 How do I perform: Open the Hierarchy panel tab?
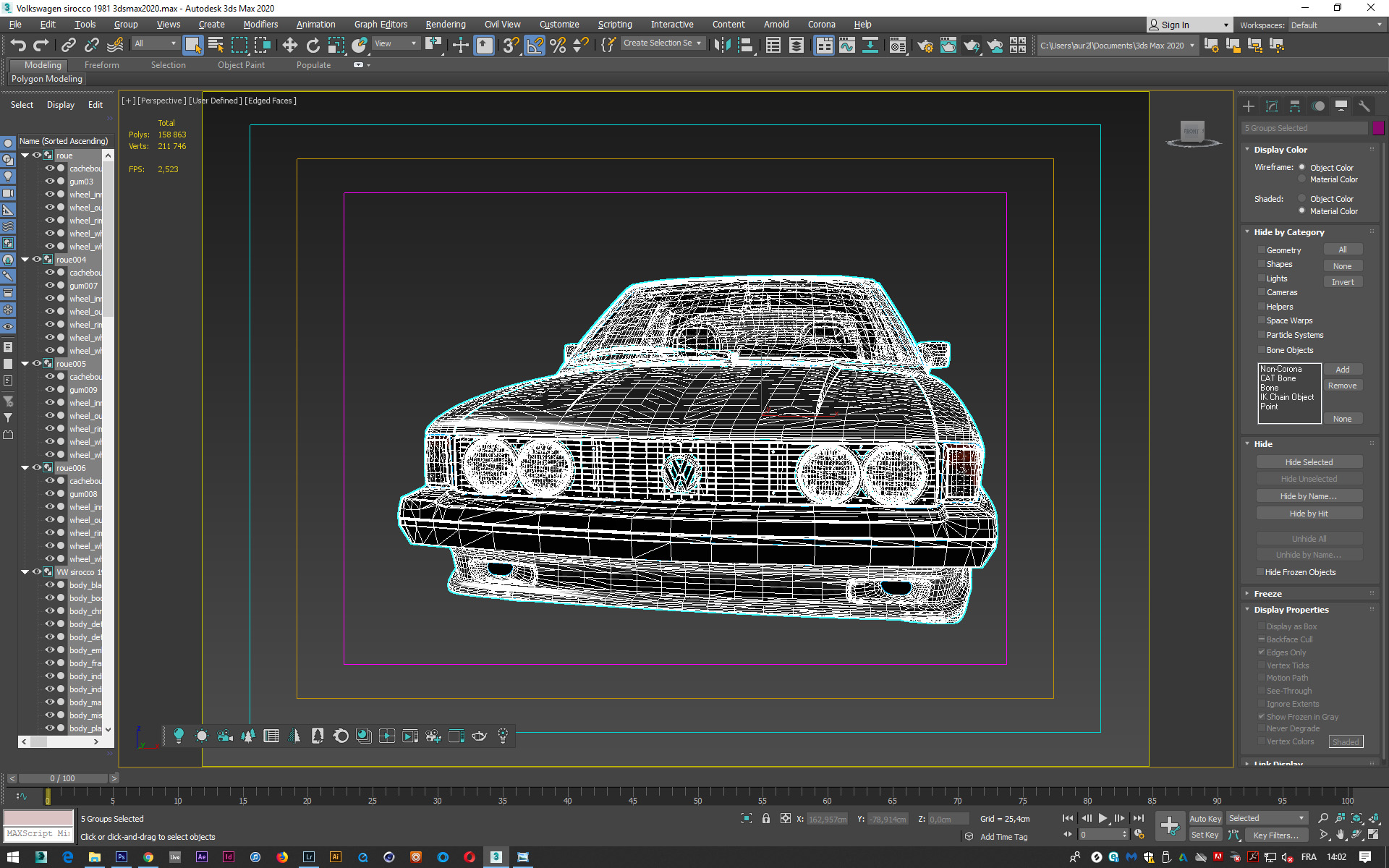[x=1295, y=106]
